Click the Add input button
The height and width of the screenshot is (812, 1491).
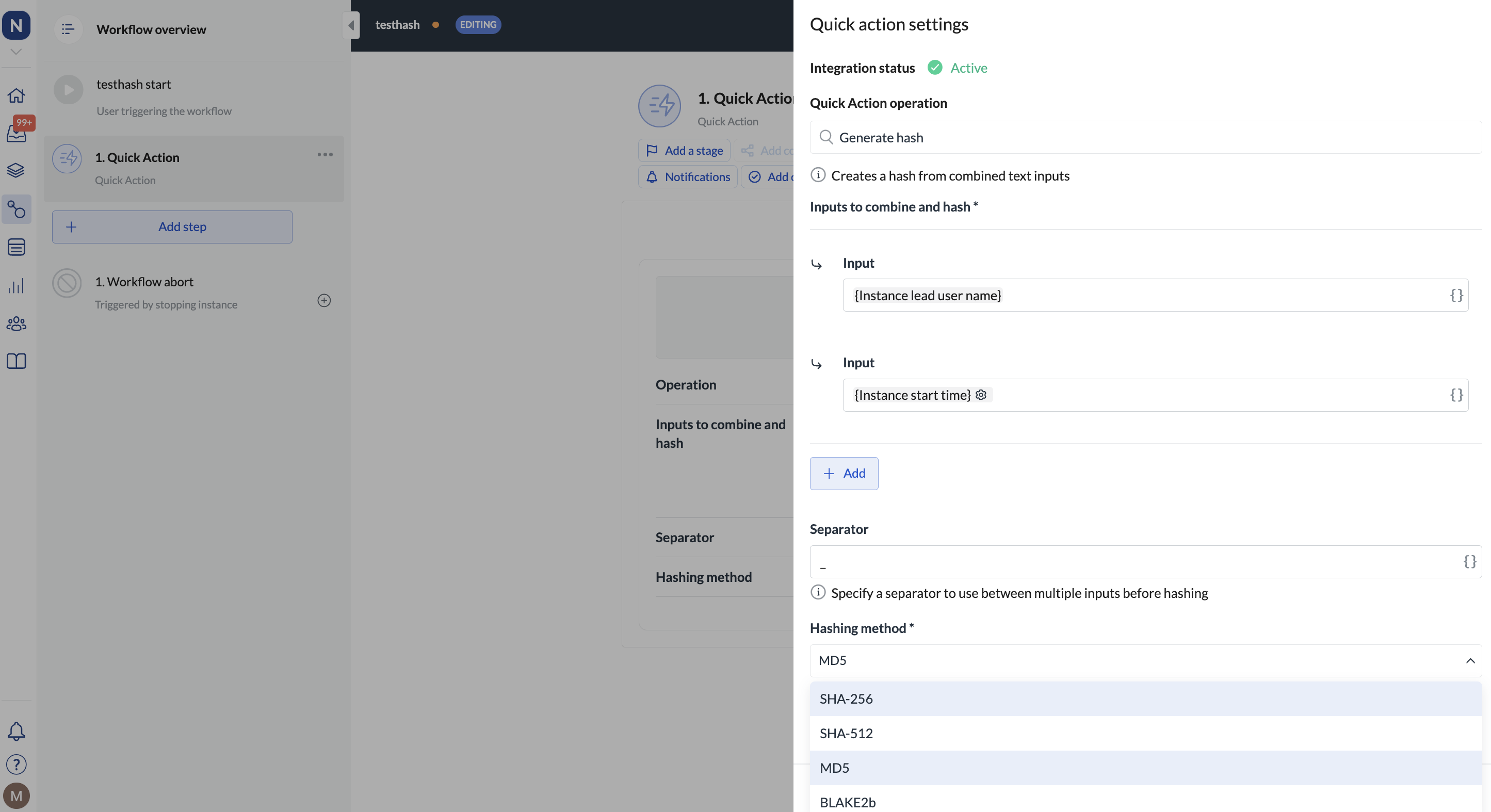click(x=844, y=474)
